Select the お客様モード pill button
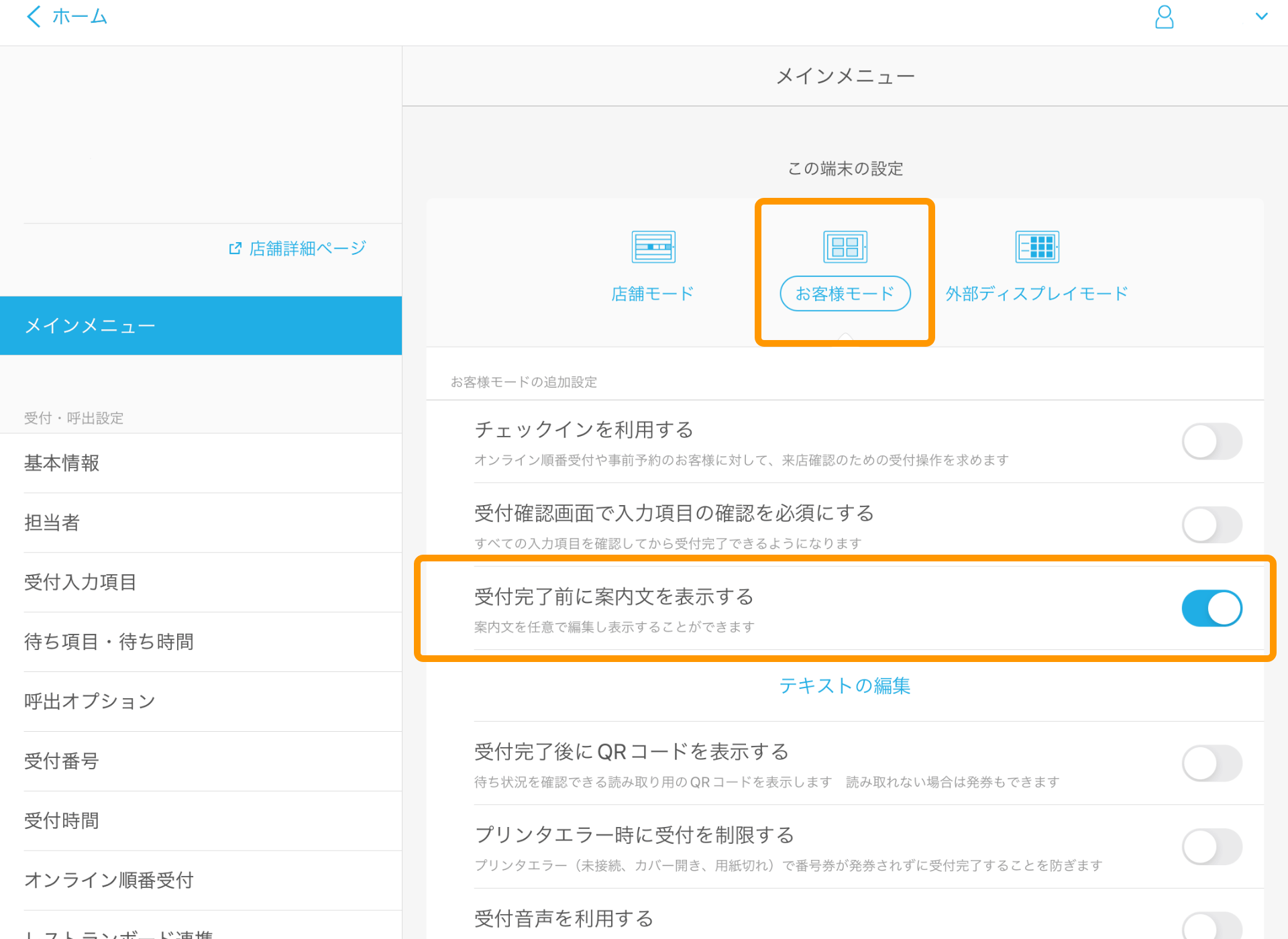1288x939 pixels. coord(845,294)
